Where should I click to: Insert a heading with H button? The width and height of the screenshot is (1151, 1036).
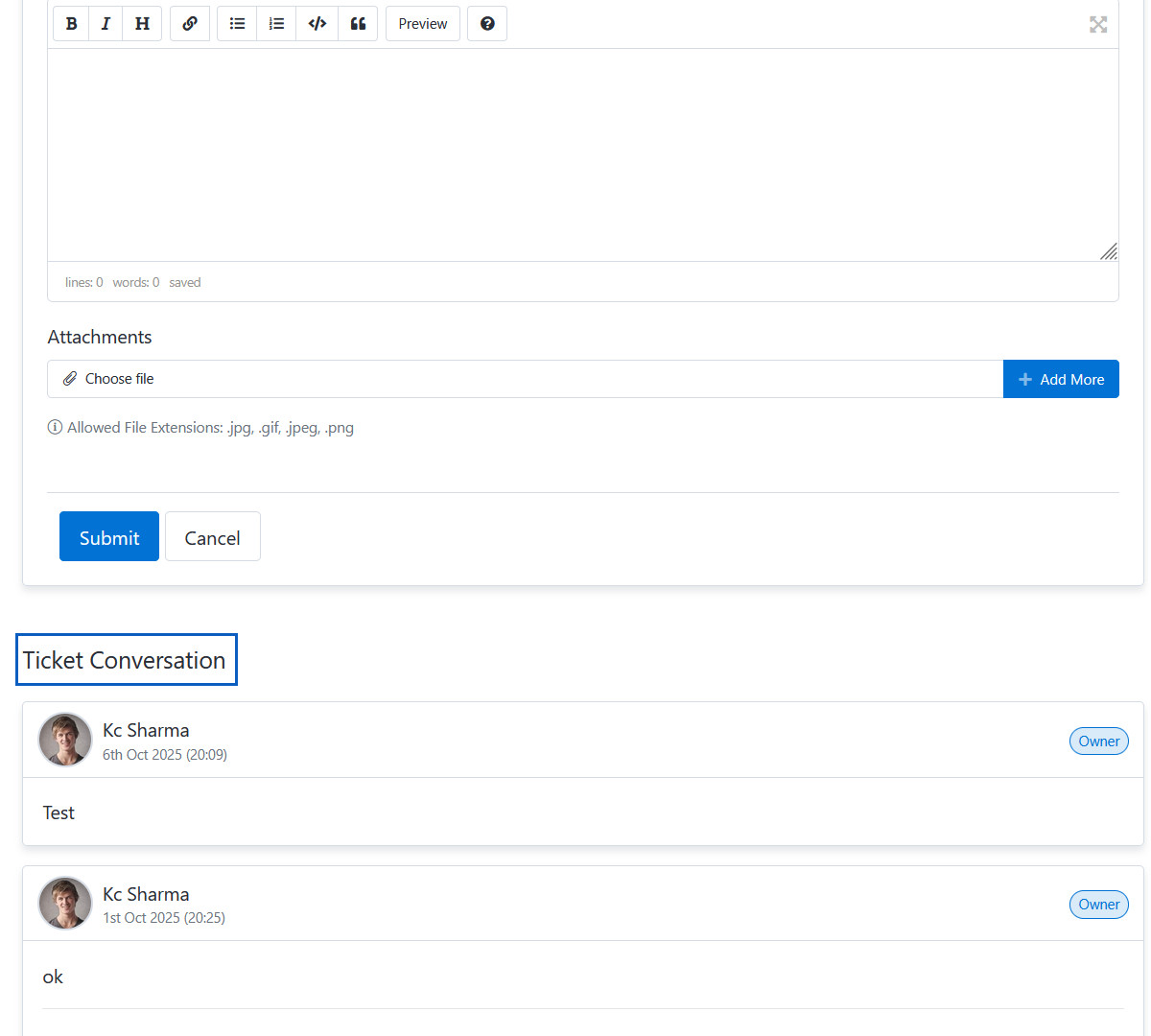point(142,24)
